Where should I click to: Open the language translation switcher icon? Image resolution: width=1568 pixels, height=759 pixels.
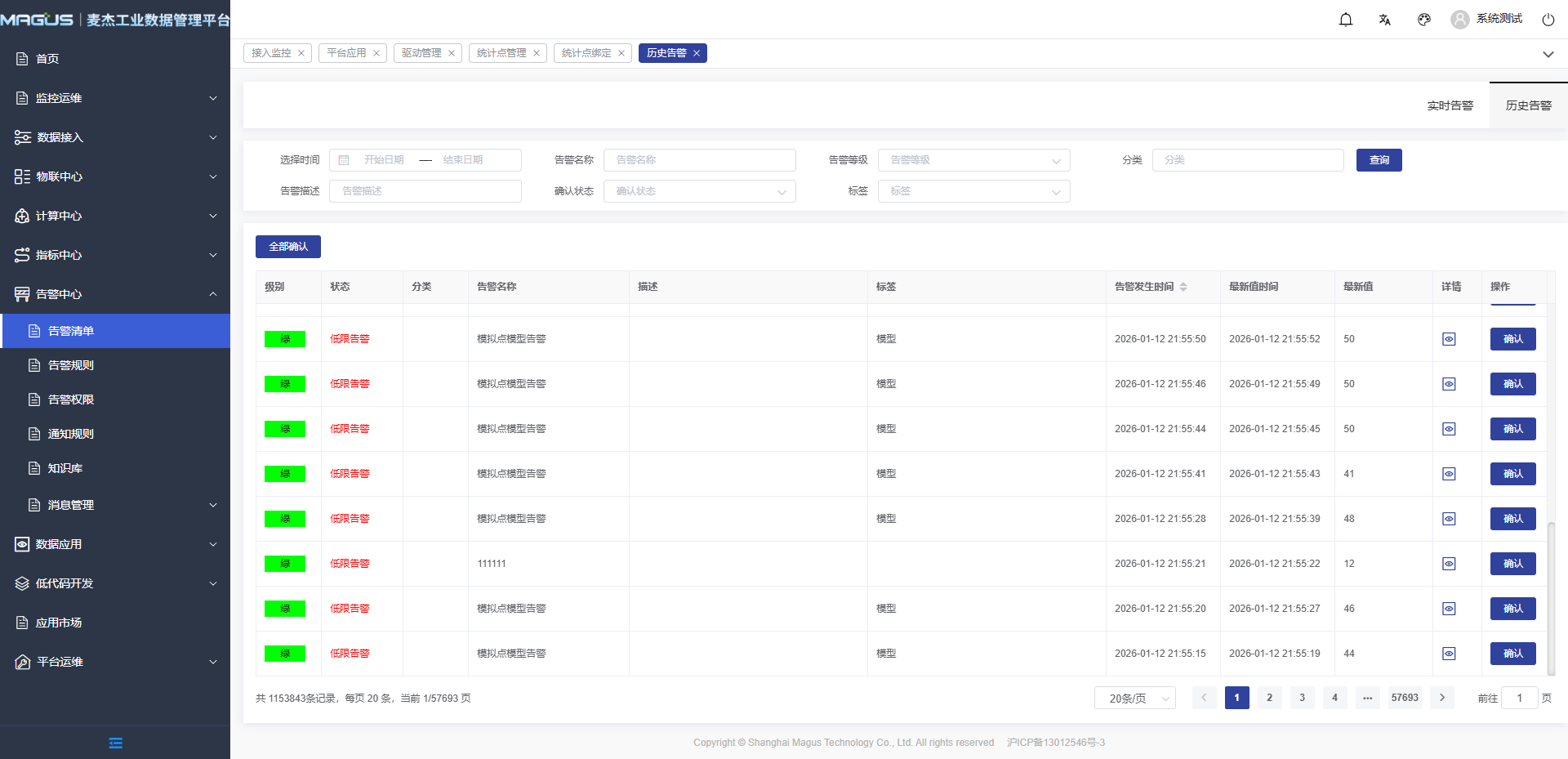[1385, 20]
